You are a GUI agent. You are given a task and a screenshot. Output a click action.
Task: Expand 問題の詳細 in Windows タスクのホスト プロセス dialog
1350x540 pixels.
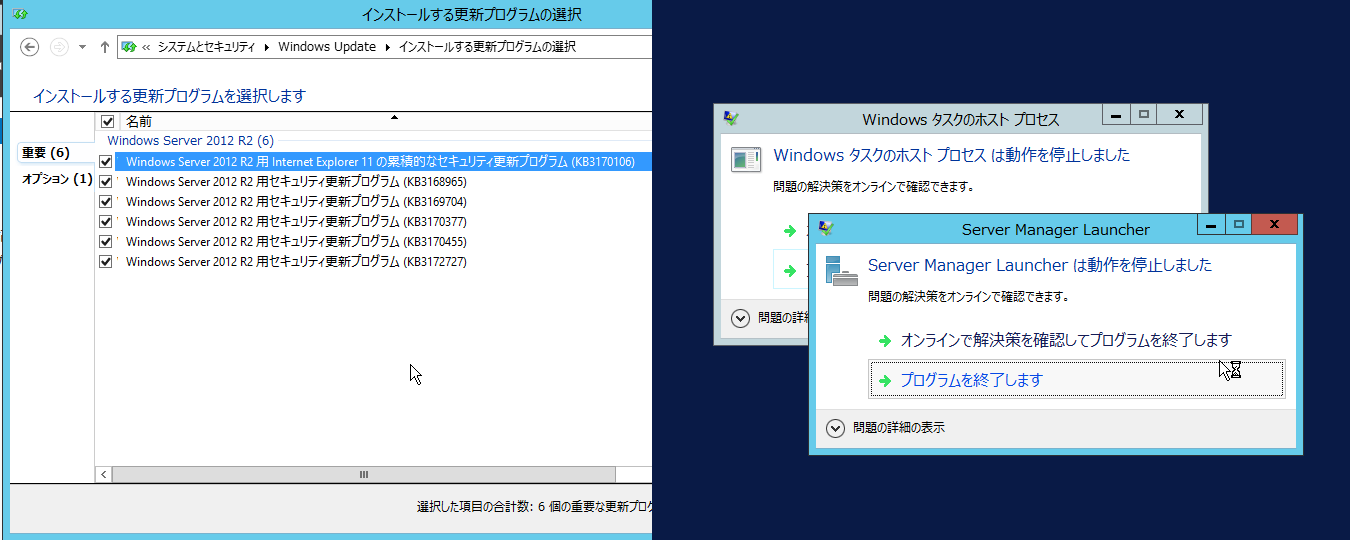tap(768, 318)
